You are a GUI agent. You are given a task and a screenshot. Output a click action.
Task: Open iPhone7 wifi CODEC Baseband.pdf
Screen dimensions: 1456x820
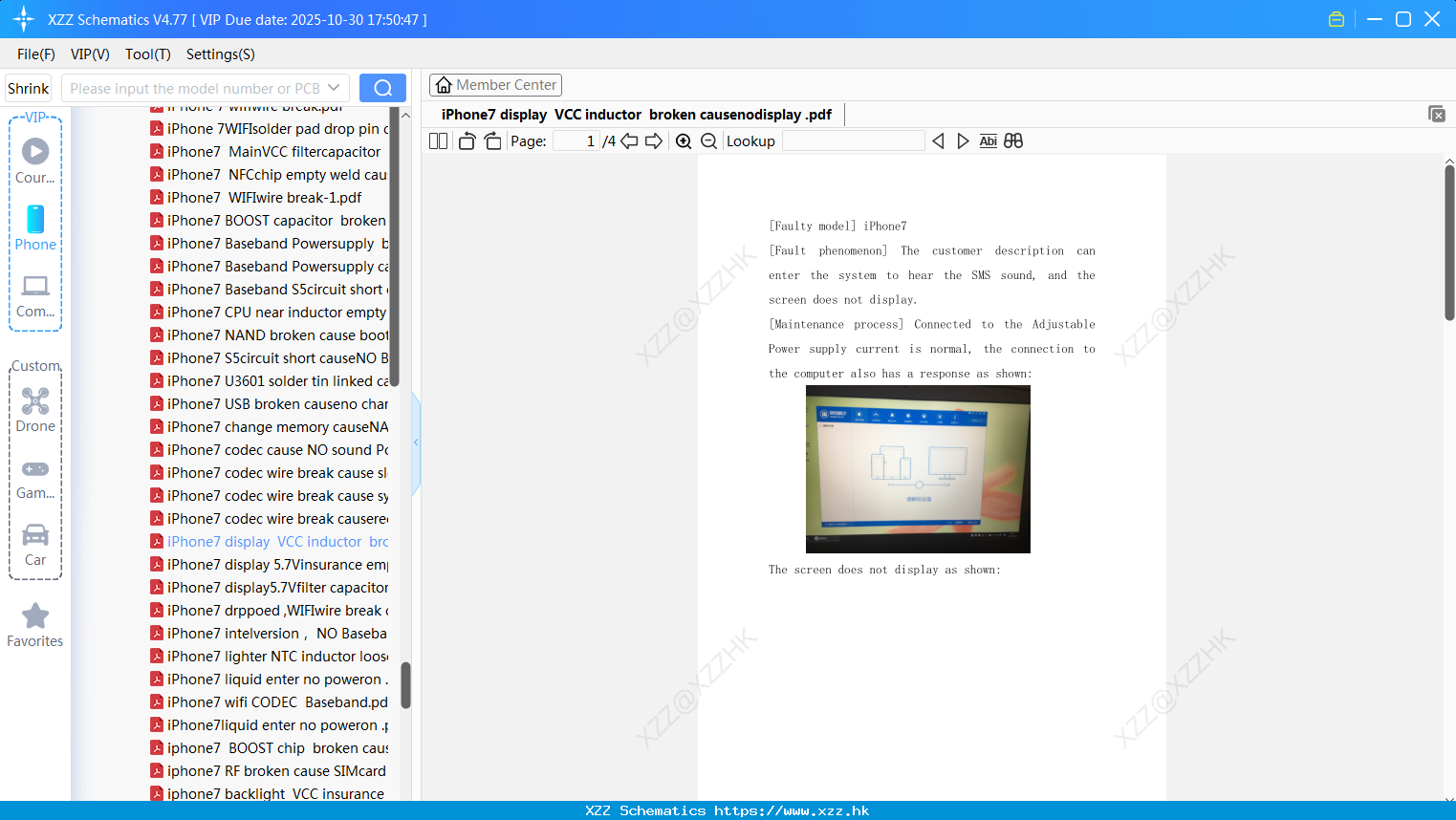click(270, 702)
